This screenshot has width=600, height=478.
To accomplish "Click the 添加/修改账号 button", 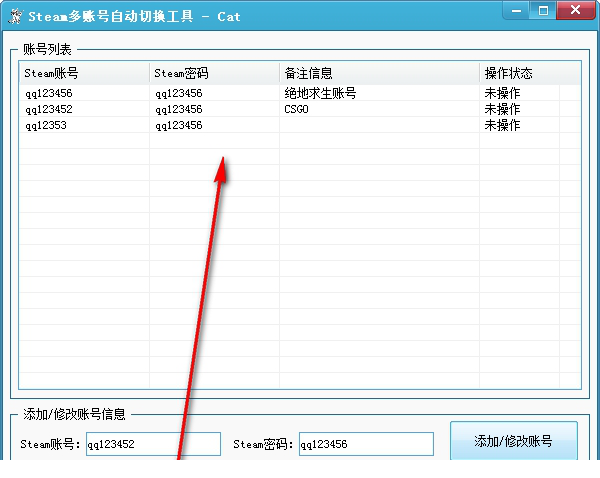I will (514, 441).
